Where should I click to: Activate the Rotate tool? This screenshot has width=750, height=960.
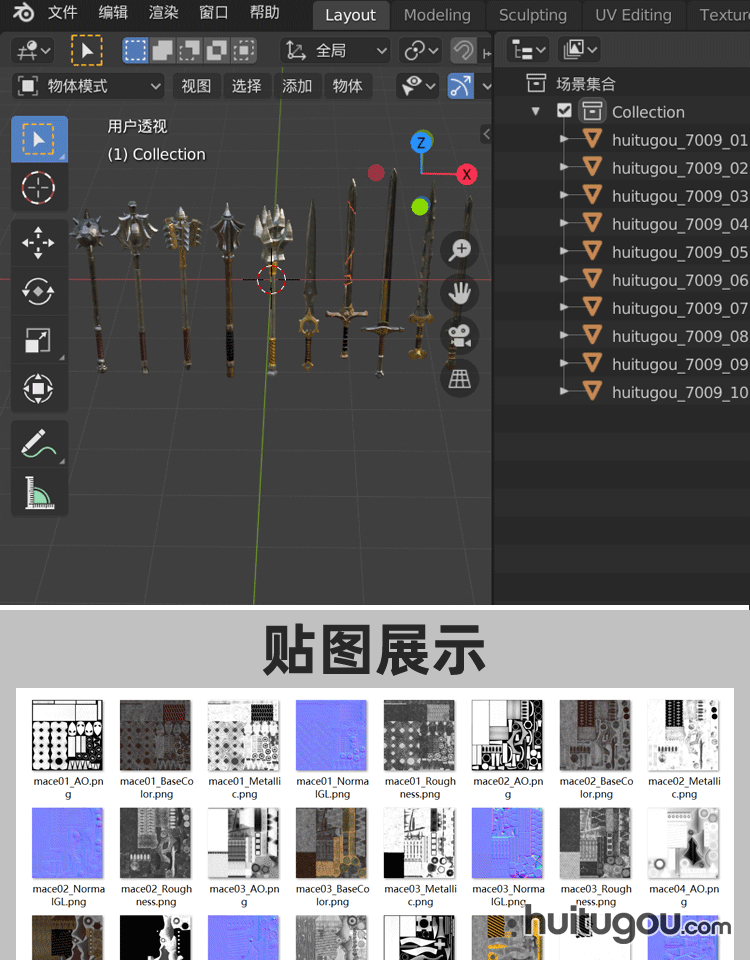pyautogui.click(x=39, y=291)
